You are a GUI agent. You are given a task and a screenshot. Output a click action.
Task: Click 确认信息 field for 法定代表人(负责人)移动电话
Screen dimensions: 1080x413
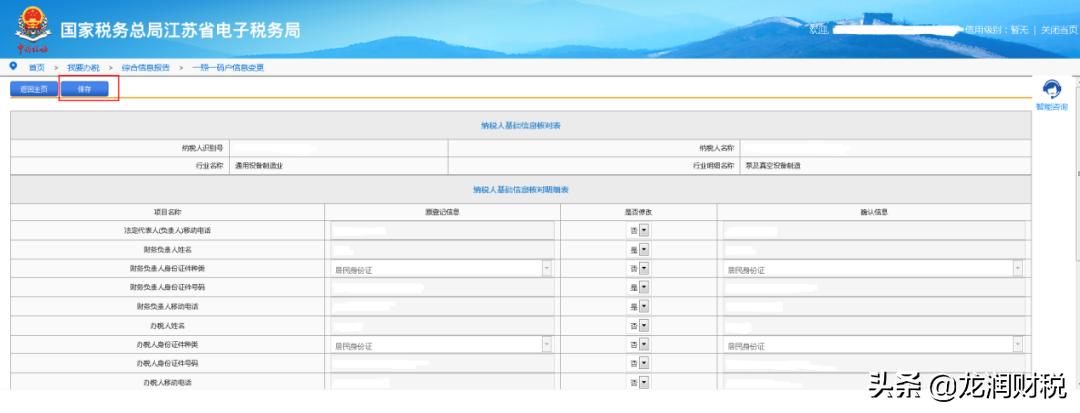tap(875, 231)
